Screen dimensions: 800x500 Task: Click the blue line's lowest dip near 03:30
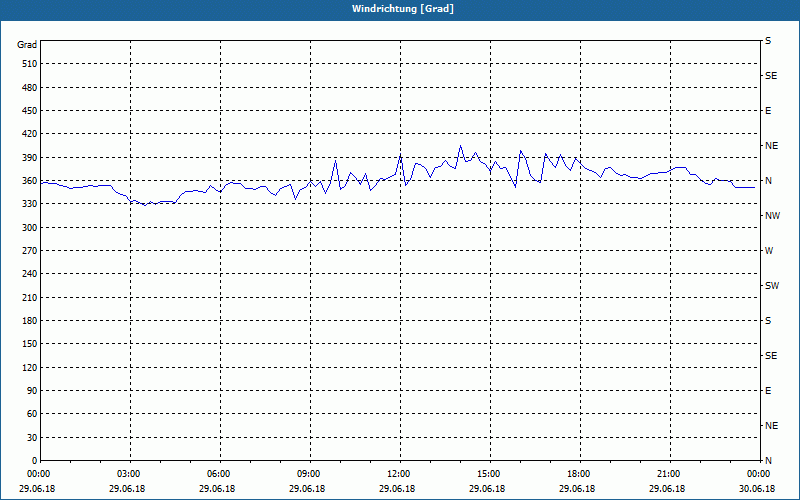145,205
